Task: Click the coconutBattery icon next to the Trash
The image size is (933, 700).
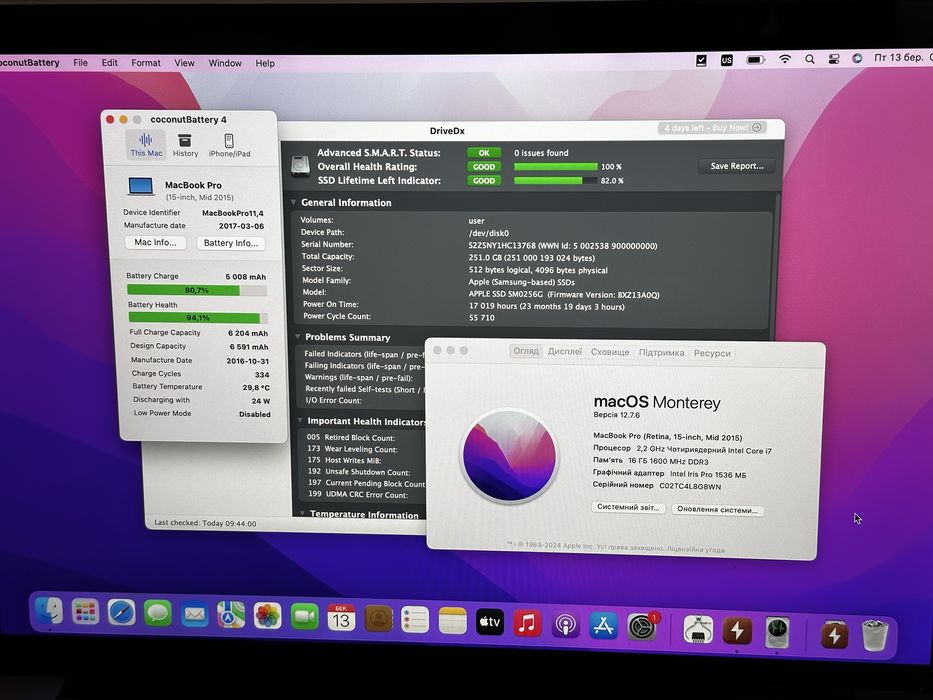Action: (834, 635)
